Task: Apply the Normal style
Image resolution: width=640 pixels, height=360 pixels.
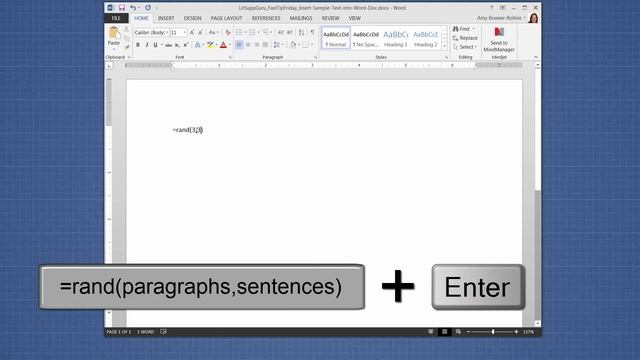Action: (x=336, y=38)
